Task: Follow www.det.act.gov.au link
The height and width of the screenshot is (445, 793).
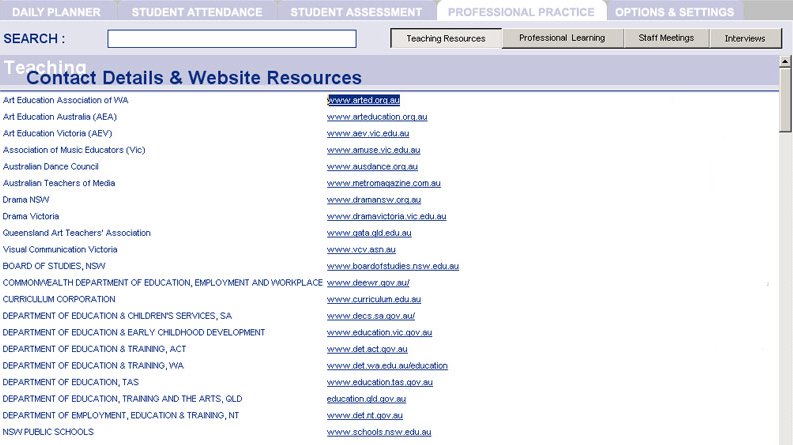Action: (x=367, y=349)
